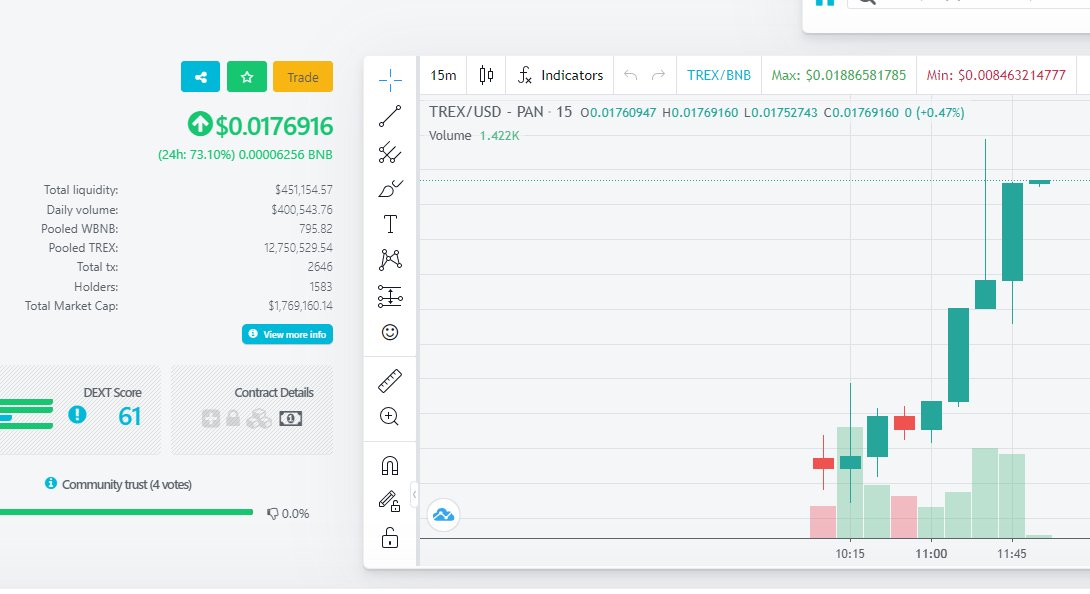Image resolution: width=1090 pixels, height=594 pixels.
Task: Click the Min price label
Action: [x=995, y=75]
